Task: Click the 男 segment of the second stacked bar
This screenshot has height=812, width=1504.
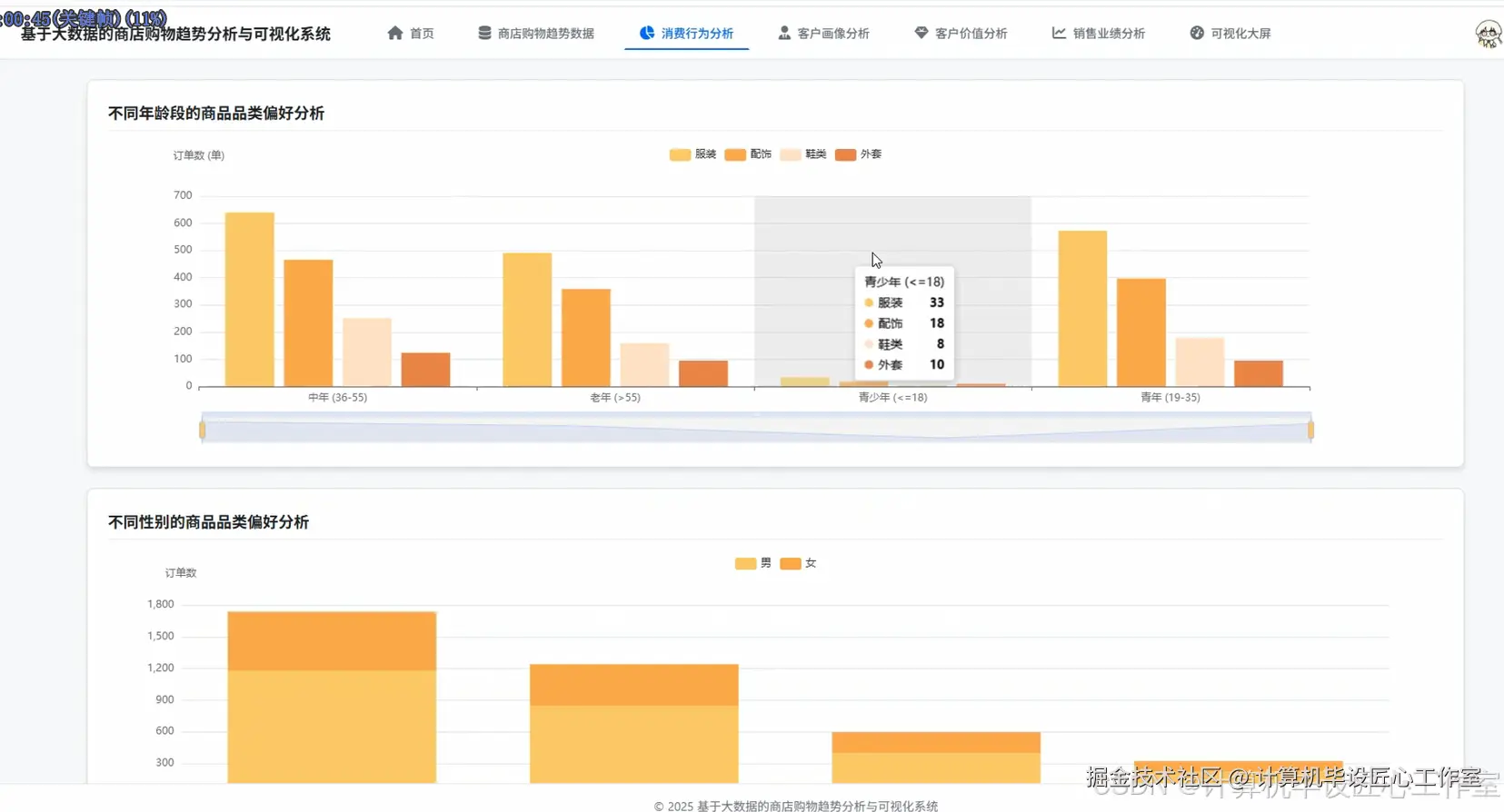Action: [634, 744]
